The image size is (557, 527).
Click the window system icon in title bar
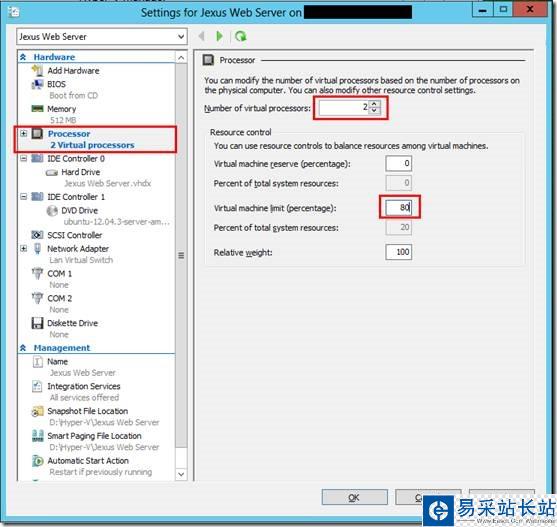point(14,12)
